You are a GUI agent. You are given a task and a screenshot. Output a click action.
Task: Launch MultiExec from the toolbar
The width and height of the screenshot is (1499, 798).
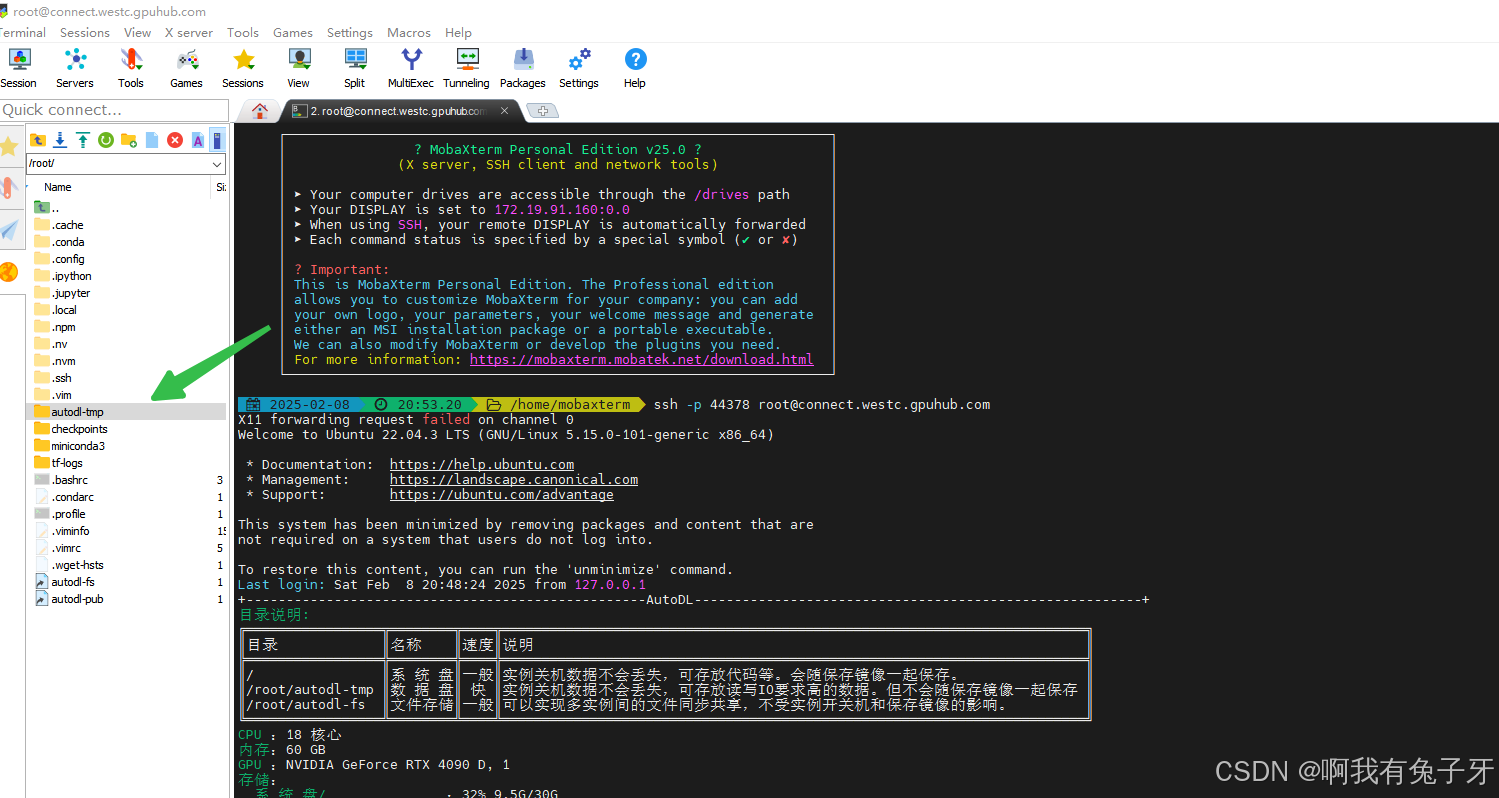click(411, 68)
